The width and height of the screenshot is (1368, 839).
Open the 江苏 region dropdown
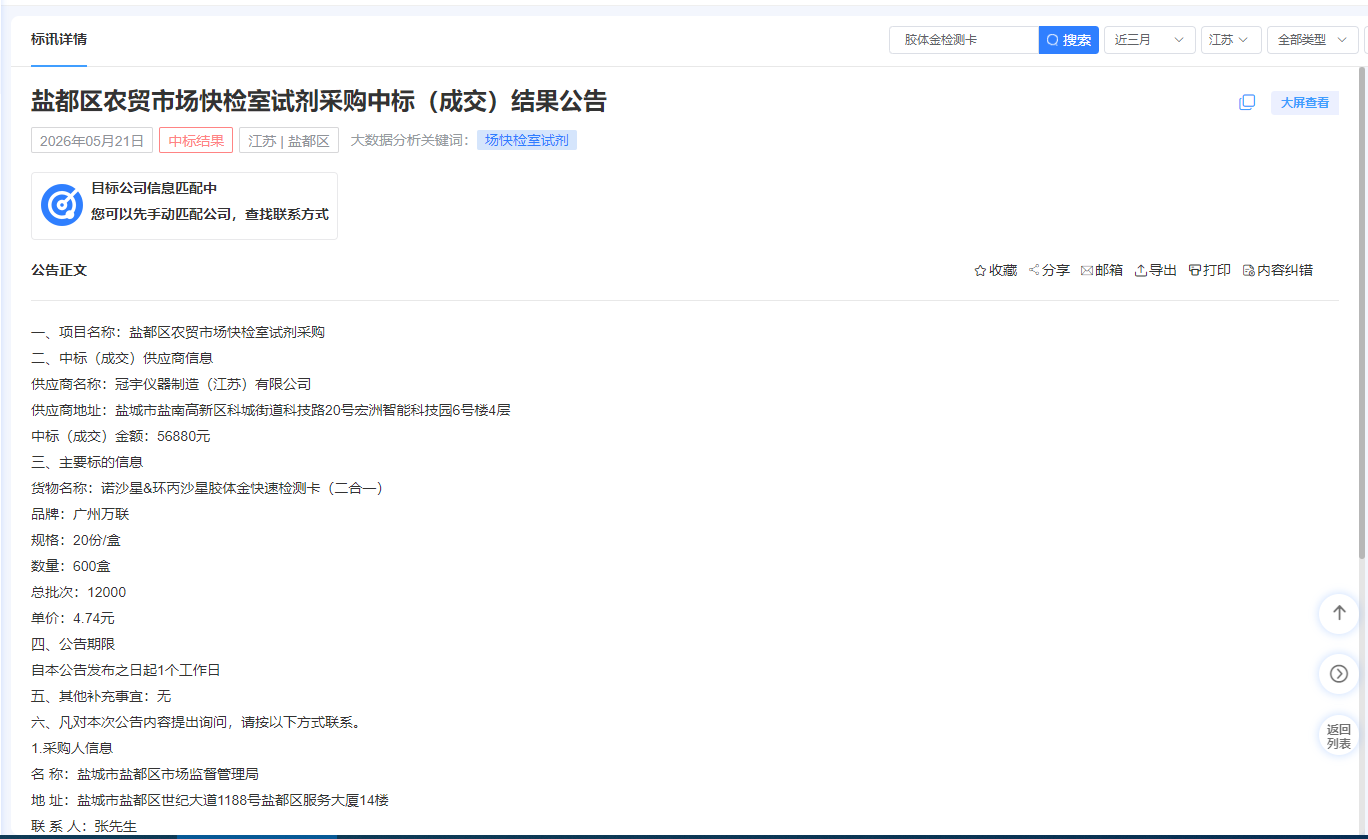[1231, 40]
